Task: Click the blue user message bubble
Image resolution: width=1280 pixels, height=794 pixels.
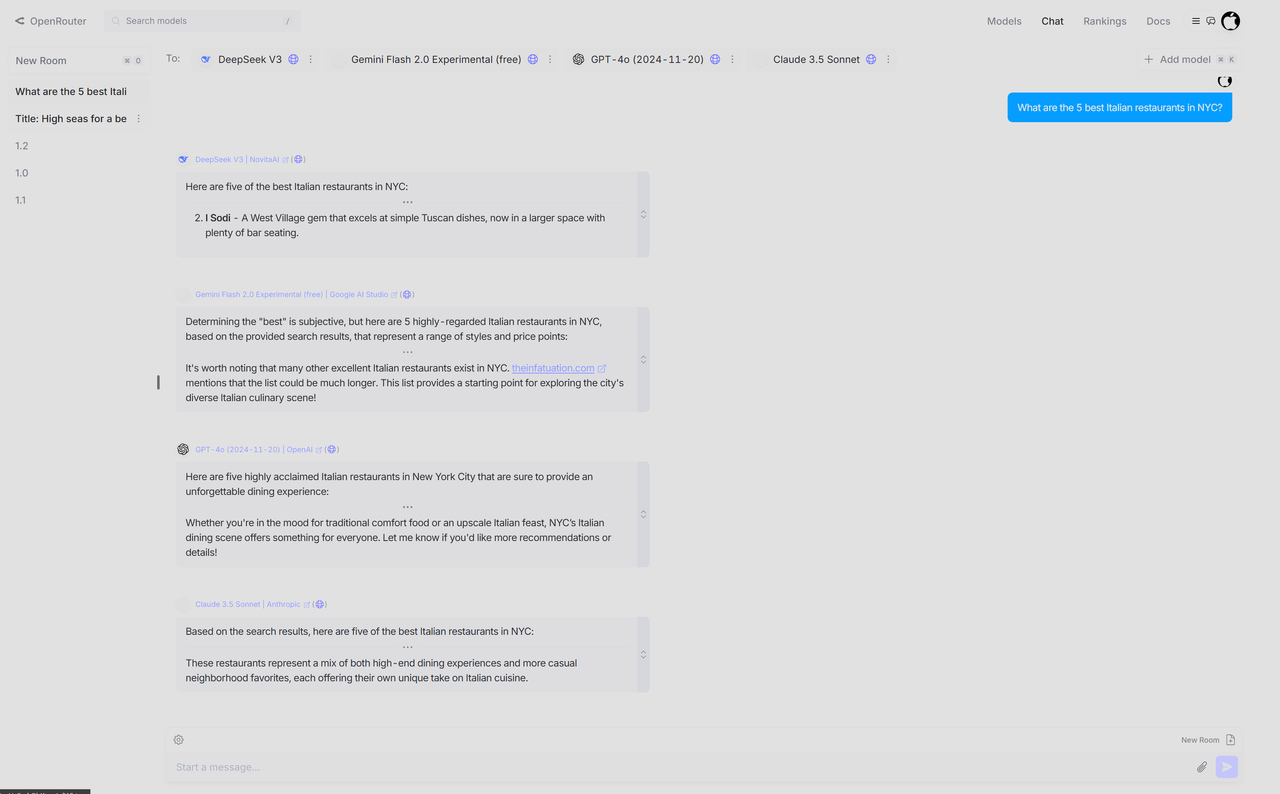Action: (1120, 108)
